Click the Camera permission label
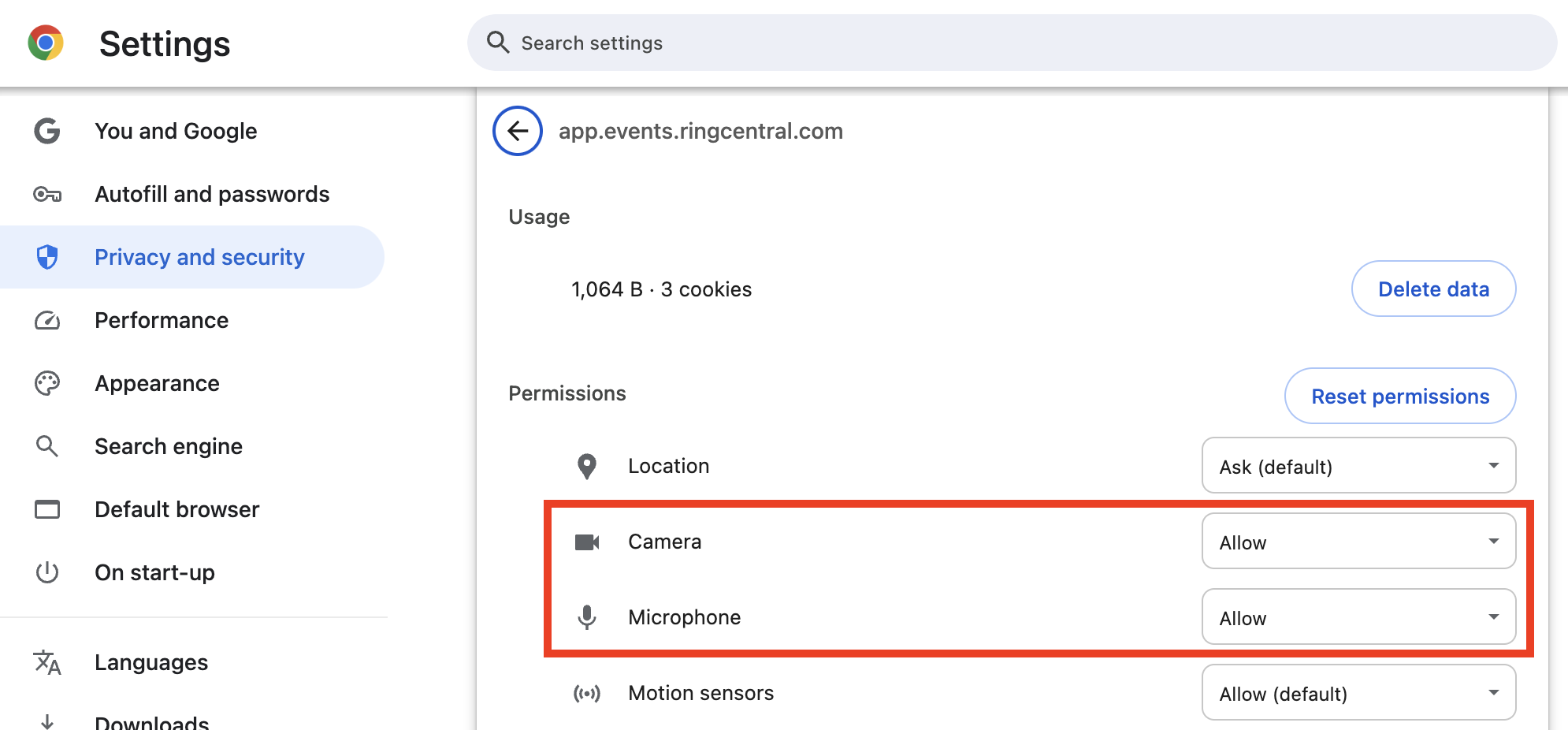1568x730 pixels. tap(664, 542)
